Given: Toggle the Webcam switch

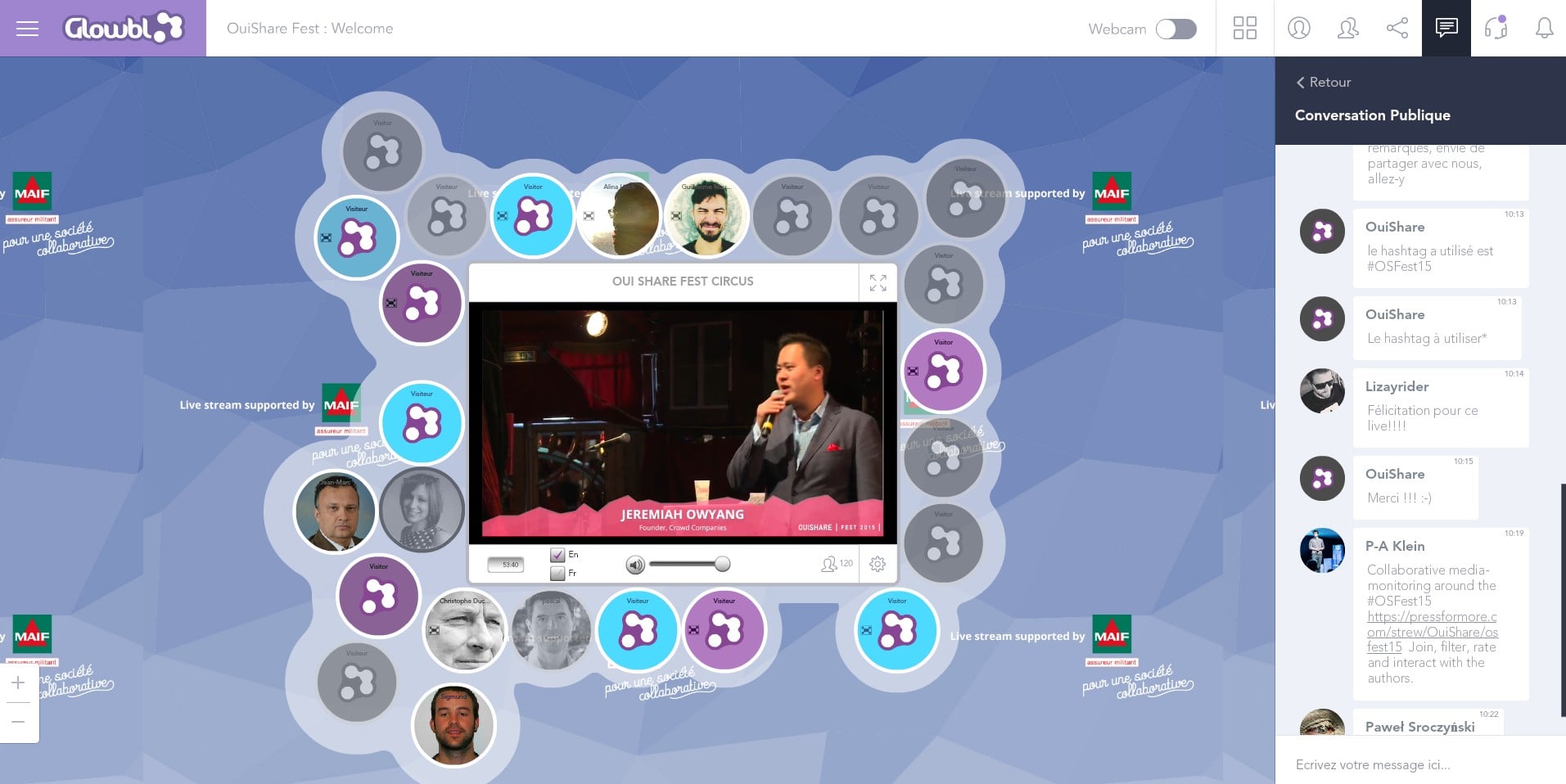Looking at the screenshot, I should [1176, 29].
